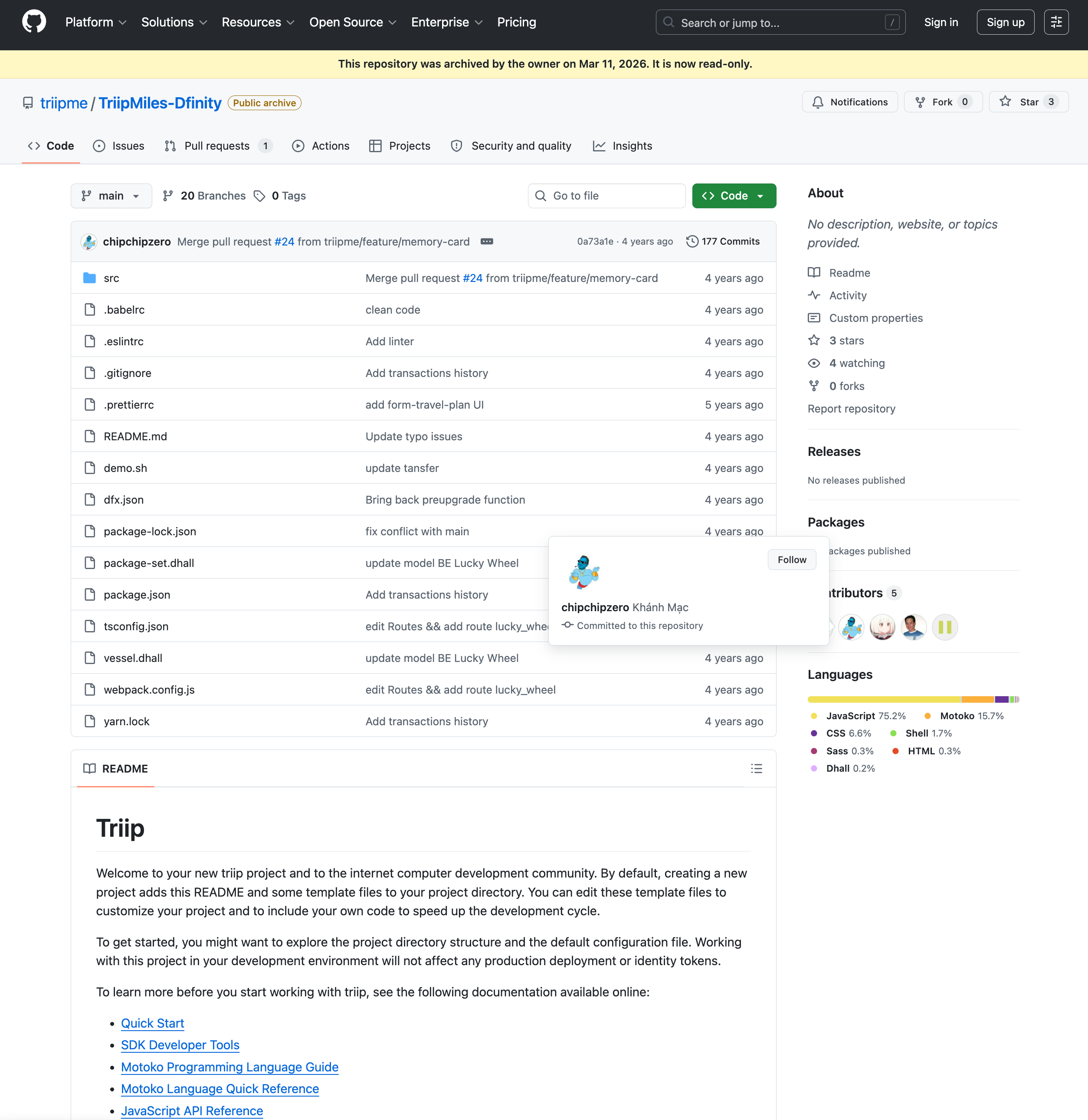The height and width of the screenshot is (1120, 1088).
Task: Expand the Enterprise menu
Action: pyautogui.click(x=447, y=22)
